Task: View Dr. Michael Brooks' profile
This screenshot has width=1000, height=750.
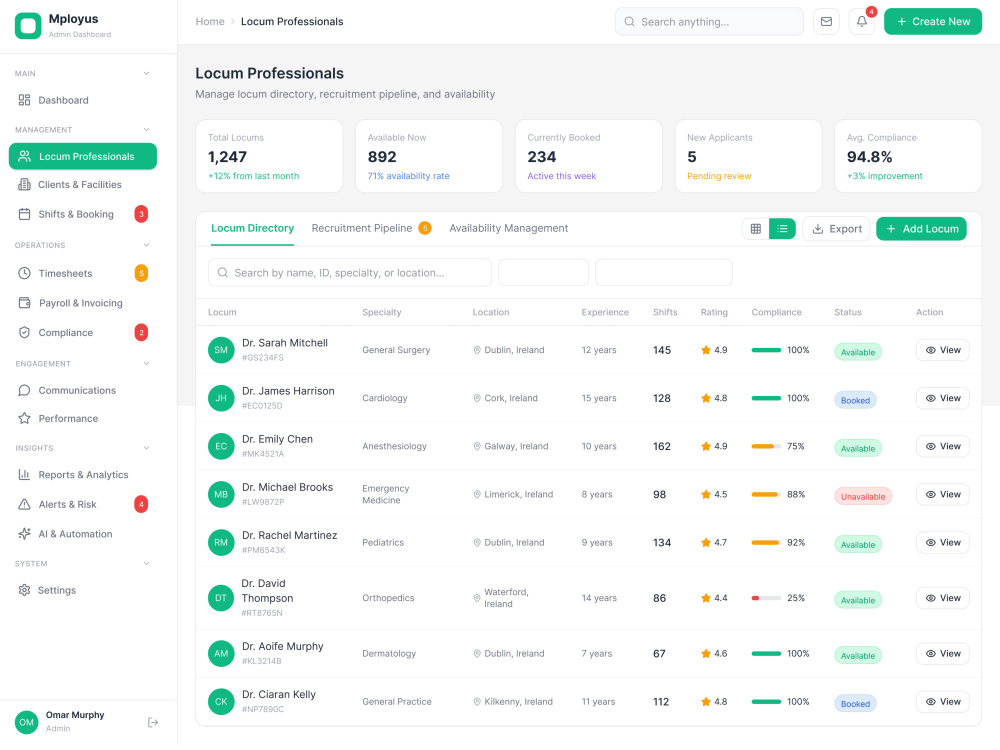Action: (943, 494)
